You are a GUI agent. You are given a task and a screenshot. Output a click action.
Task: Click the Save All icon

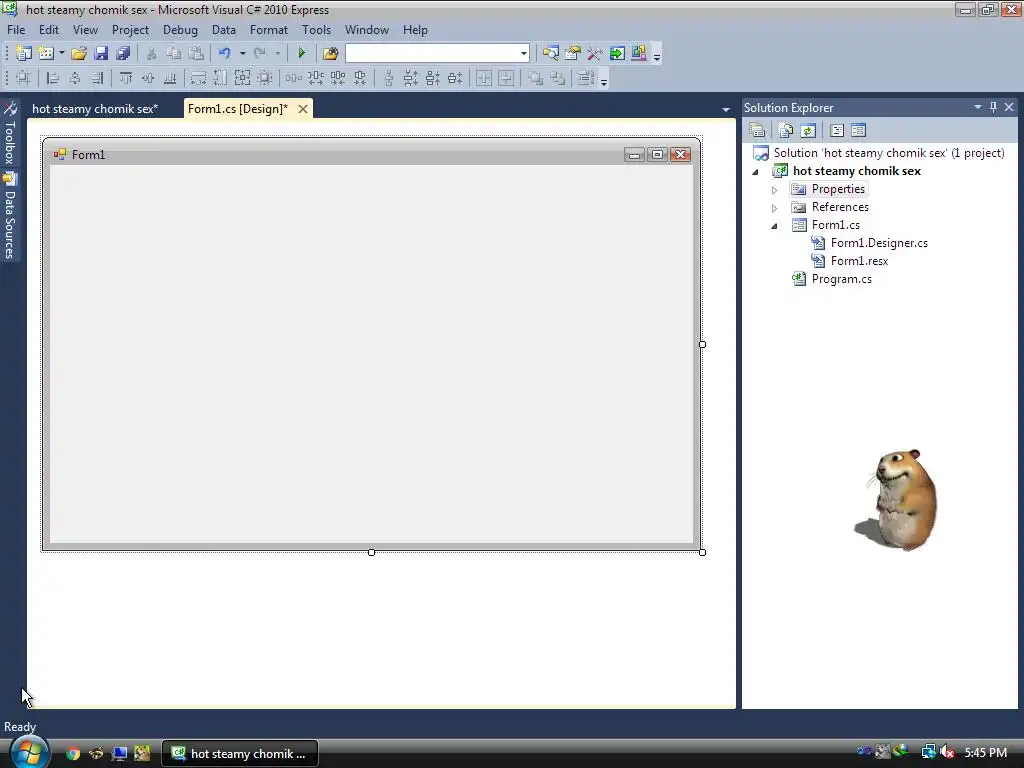coord(123,54)
